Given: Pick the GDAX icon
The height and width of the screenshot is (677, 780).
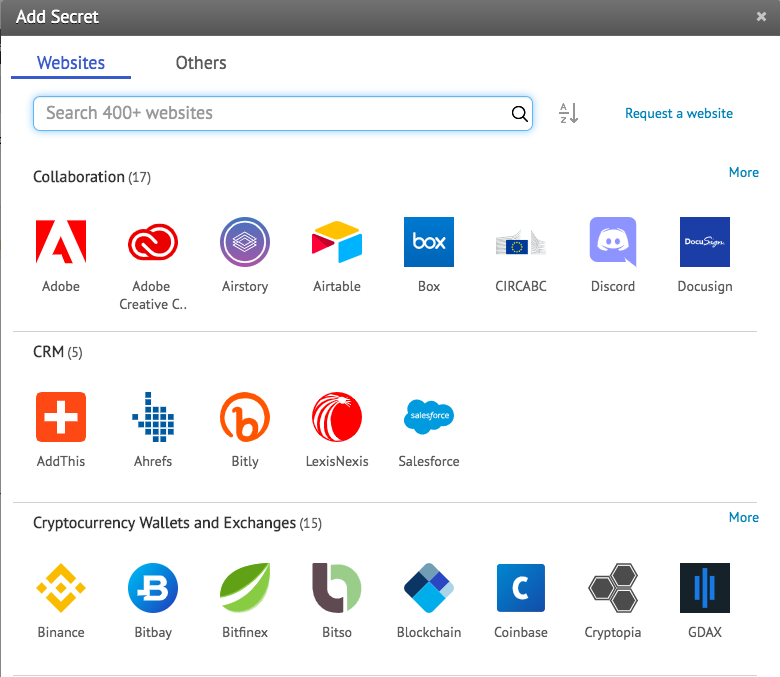Looking at the screenshot, I should pyautogui.click(x=705, y=588).
